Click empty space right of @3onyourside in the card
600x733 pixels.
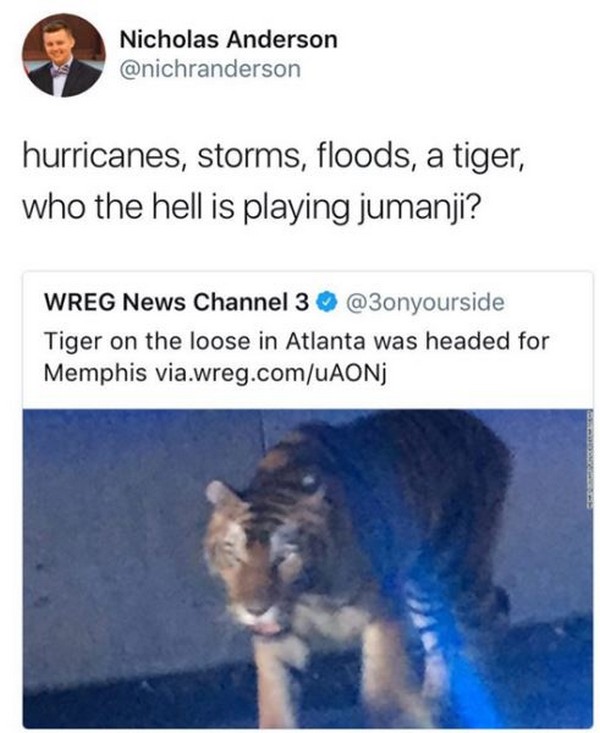click(x=549, y=302)
